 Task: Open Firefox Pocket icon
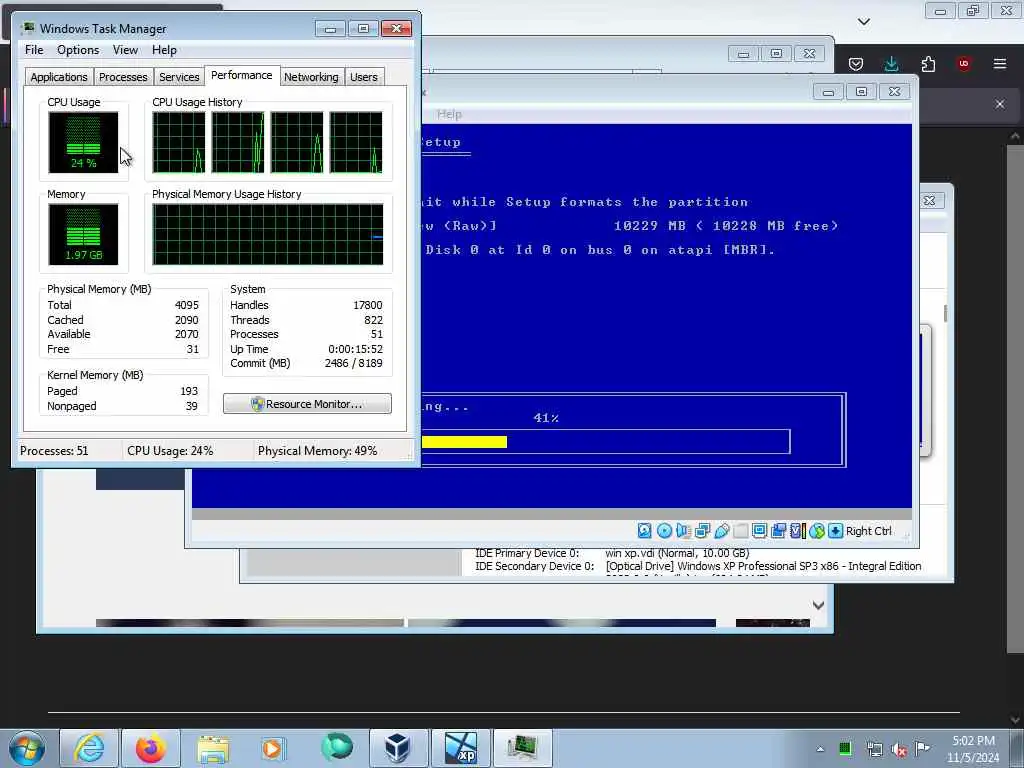click(x=856, y=64)
